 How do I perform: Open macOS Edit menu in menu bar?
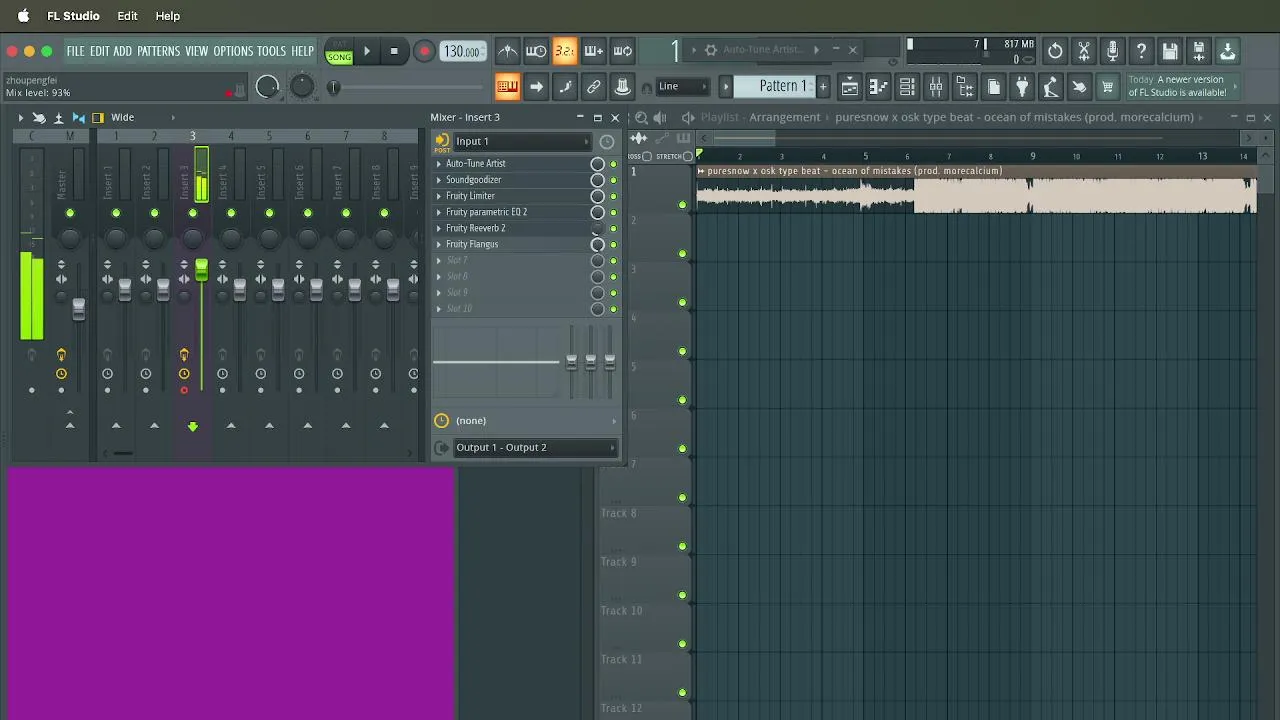pos(127,16)
